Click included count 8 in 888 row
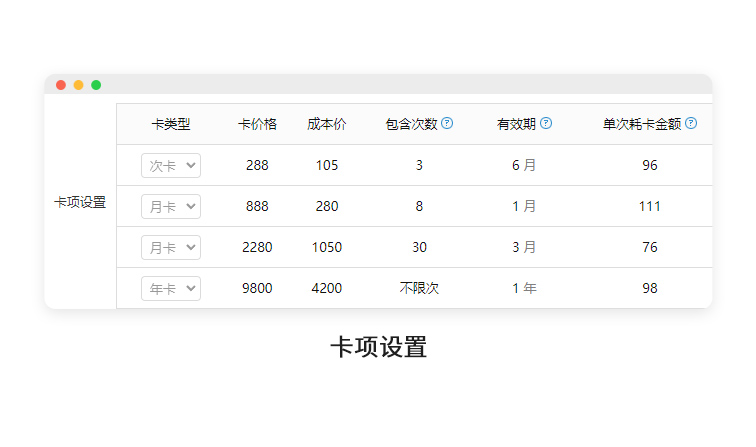Screen dimensions: 756x447 pos(419,206)
